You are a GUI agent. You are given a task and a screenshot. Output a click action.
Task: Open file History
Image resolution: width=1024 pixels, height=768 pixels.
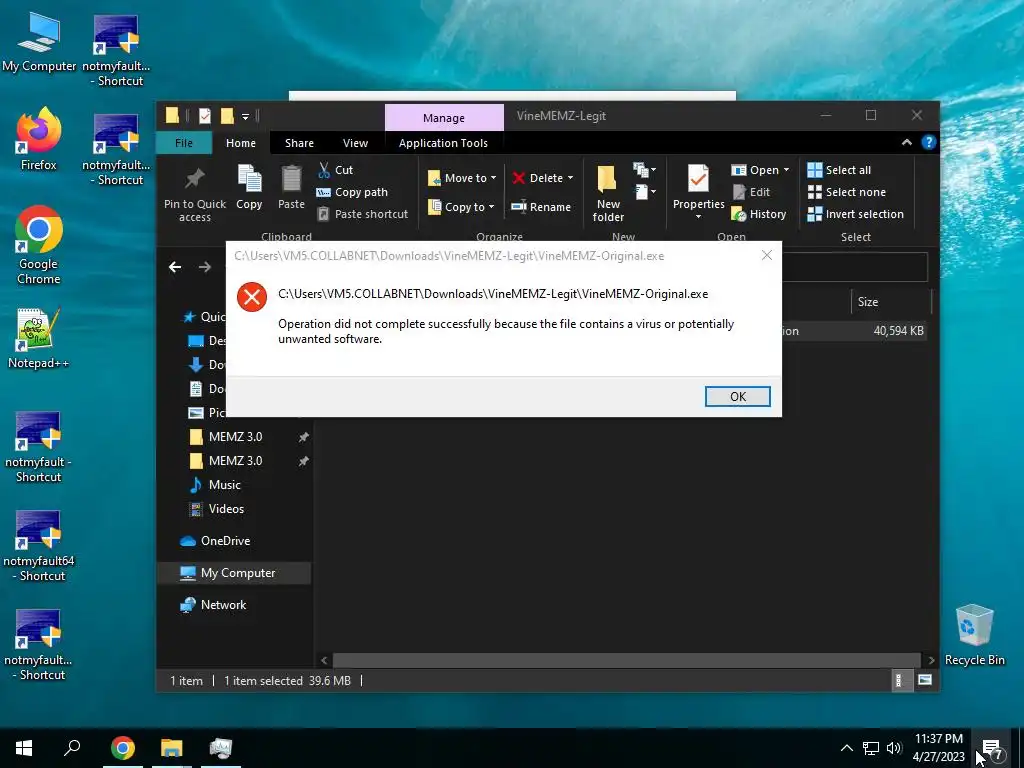pyautogui.click(x=759, y=214)
